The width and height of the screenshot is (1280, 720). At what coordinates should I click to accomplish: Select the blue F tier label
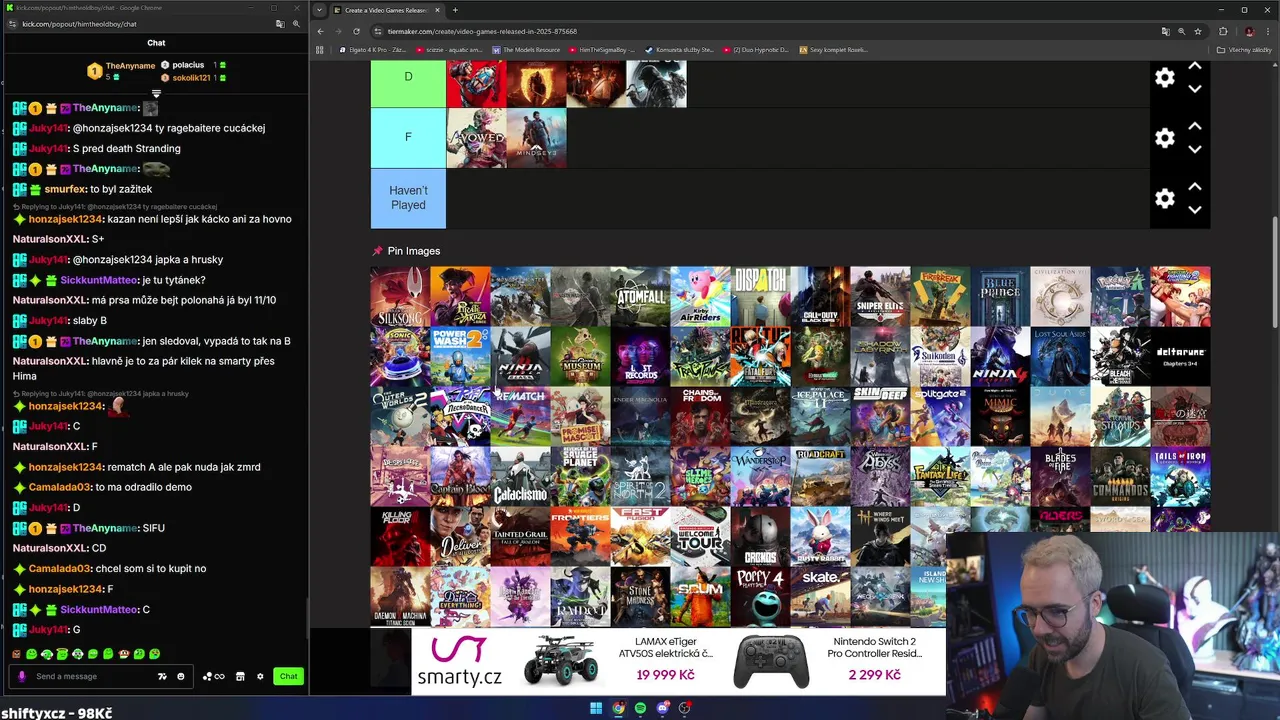click(x=408, y=137)
